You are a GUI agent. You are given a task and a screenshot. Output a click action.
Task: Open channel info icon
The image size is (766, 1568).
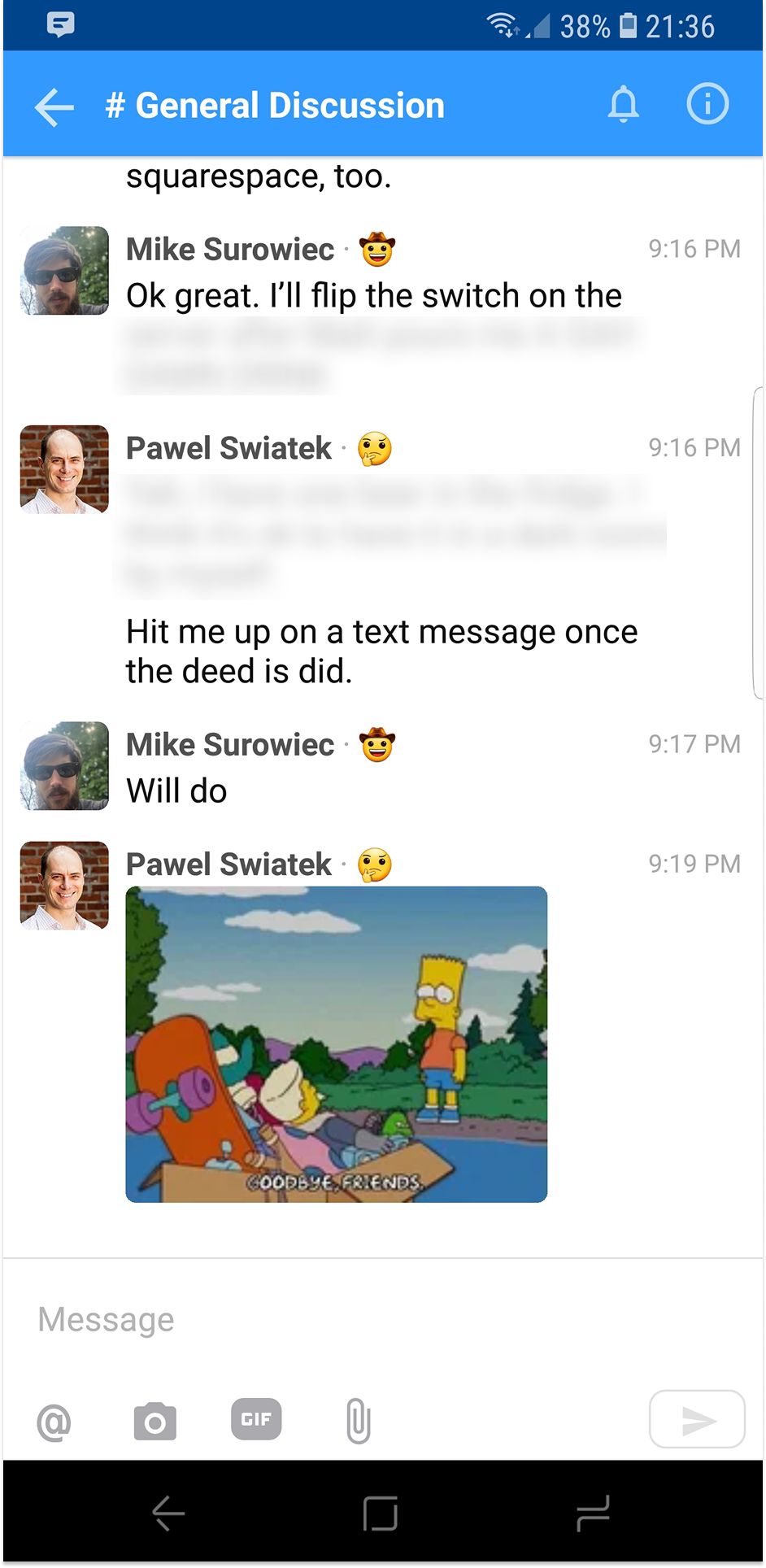point(707,104)
